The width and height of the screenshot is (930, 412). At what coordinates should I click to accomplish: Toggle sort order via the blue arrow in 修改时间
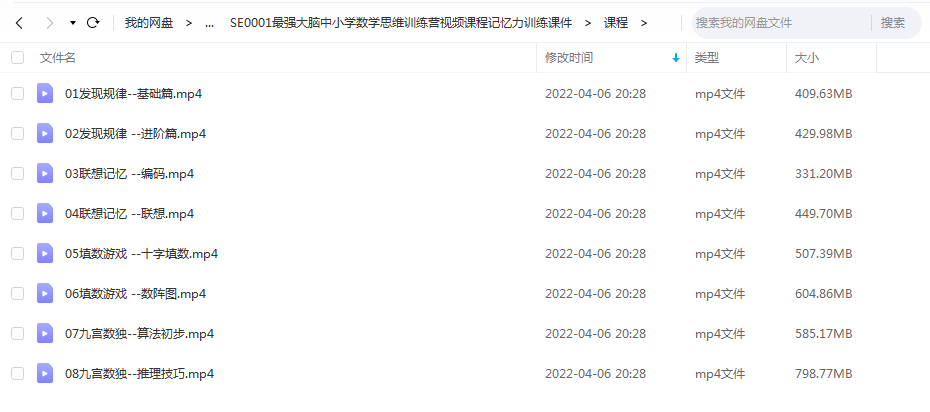tap(676, 58)
